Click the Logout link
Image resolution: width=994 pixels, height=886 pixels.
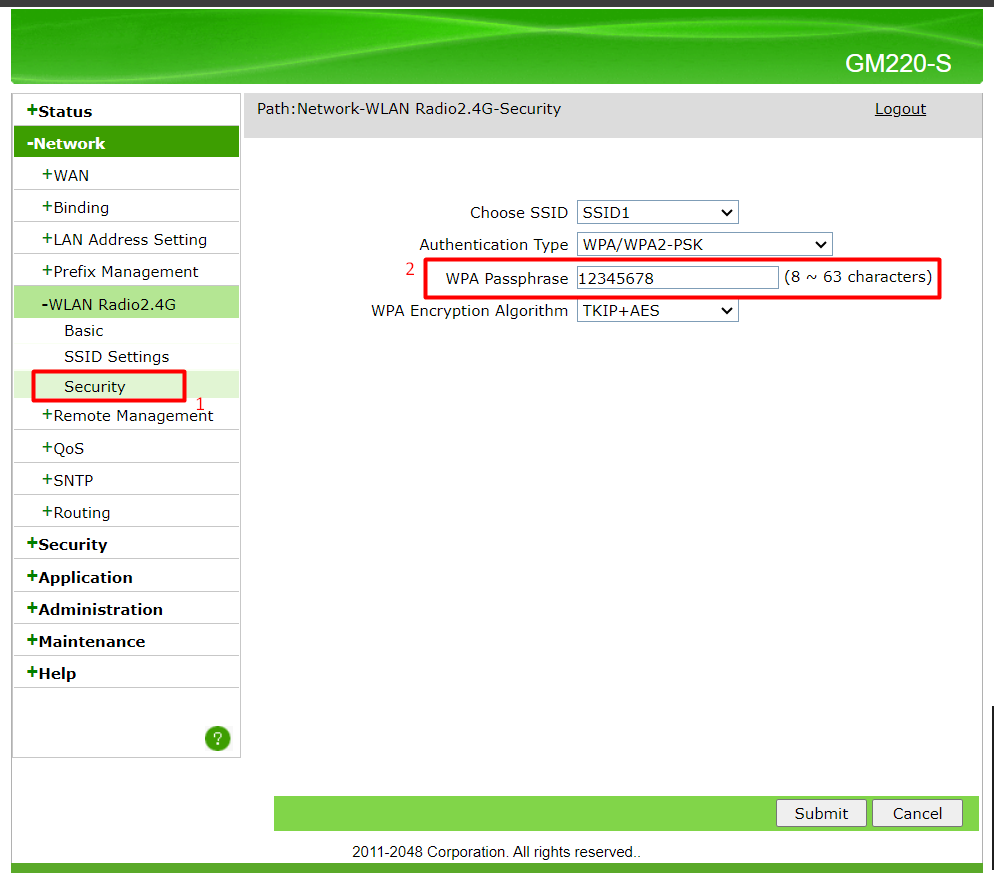[900, 109]
